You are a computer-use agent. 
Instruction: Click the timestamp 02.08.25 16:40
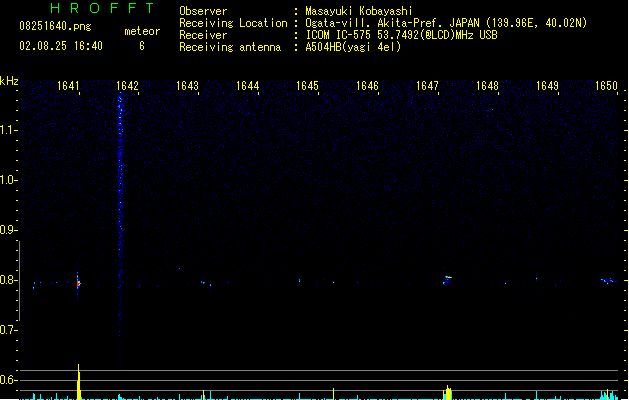pos(61,46)
